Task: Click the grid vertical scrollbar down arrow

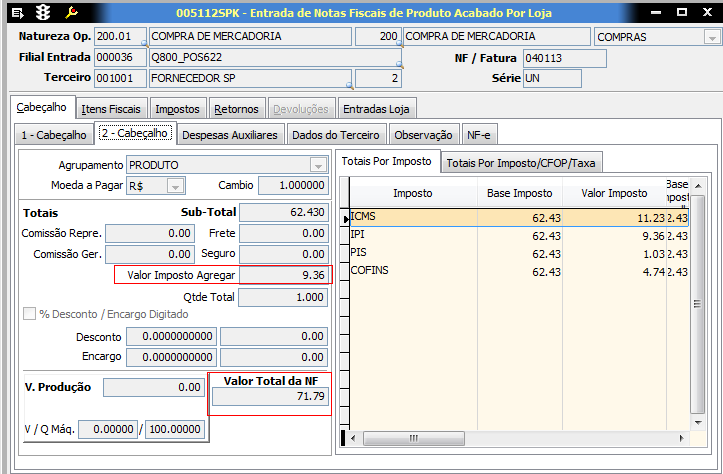Action: [698, 423]
